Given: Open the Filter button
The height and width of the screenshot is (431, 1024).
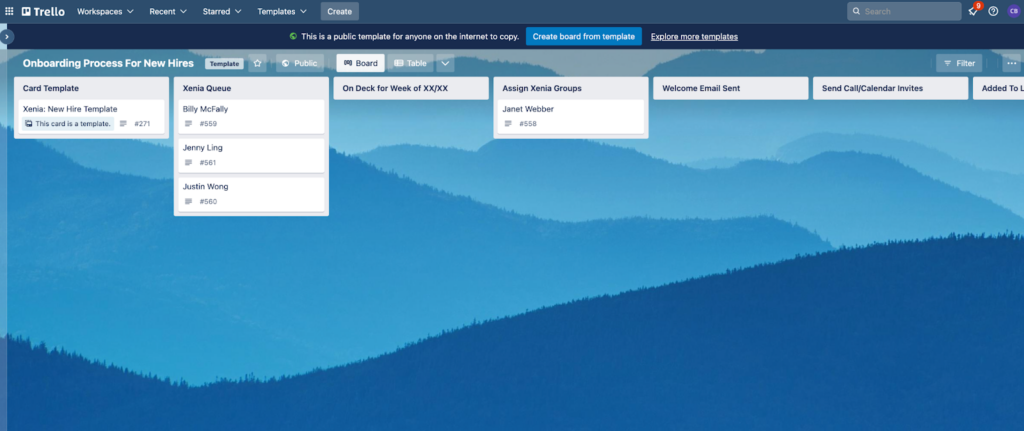Looking at the screenshot, I should (959, 63).
